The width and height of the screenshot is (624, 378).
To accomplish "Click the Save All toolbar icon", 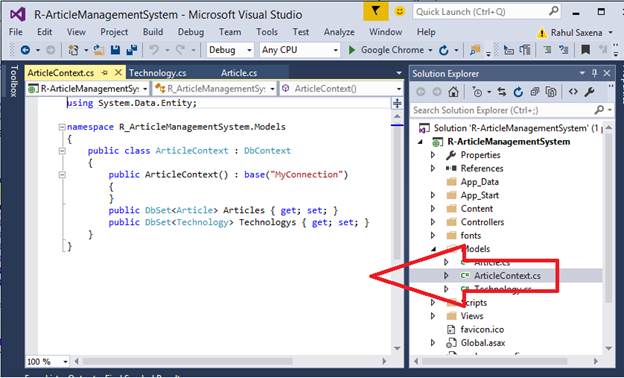I will pos(131,50).
